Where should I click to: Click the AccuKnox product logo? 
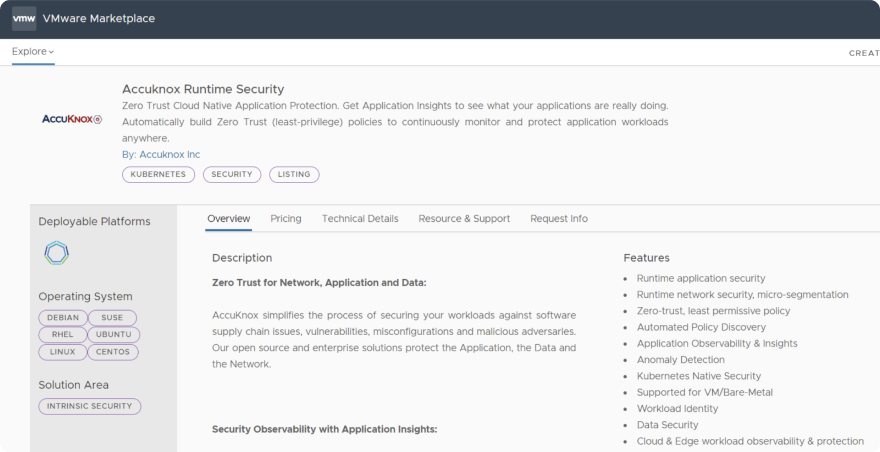(x=72, y=119)
